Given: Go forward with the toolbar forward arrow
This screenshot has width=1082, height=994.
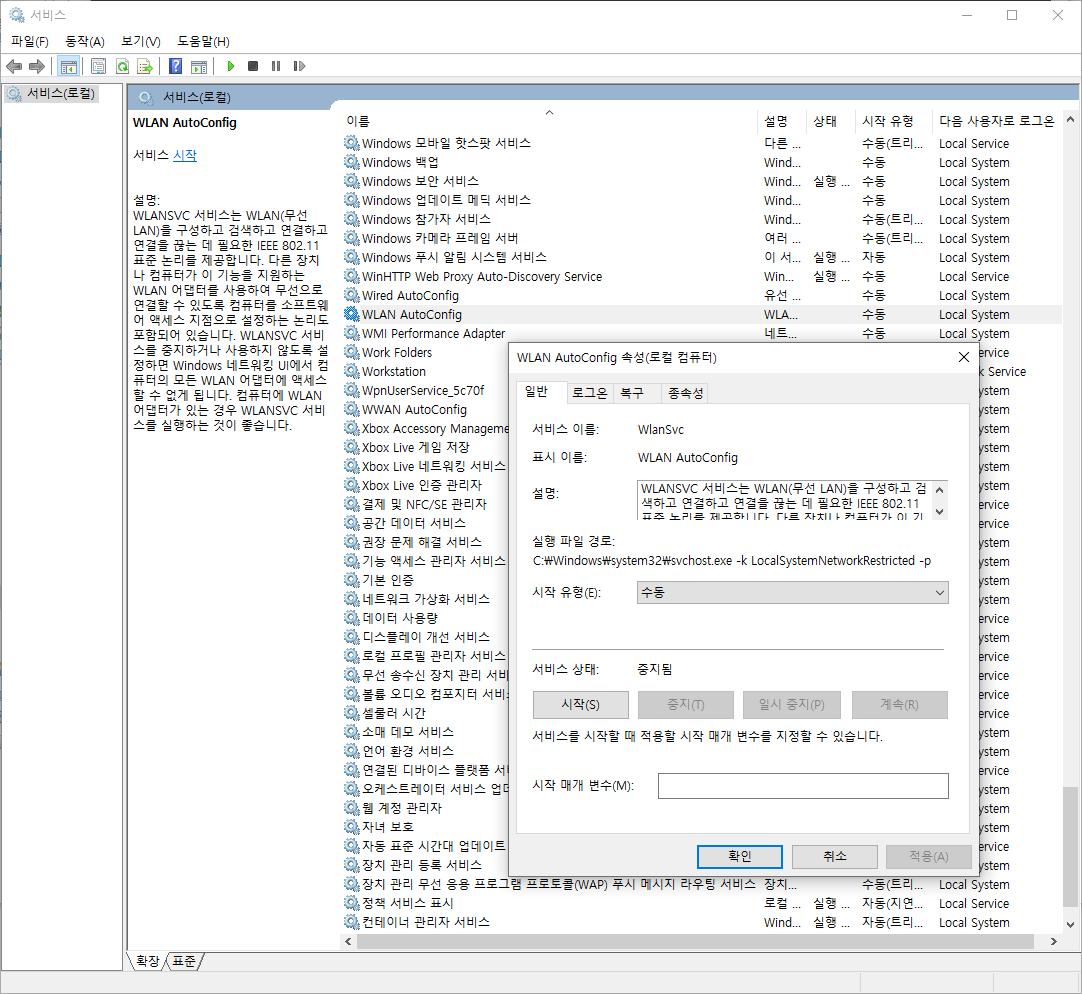Looking at the screenshot, I should [37, 66].
